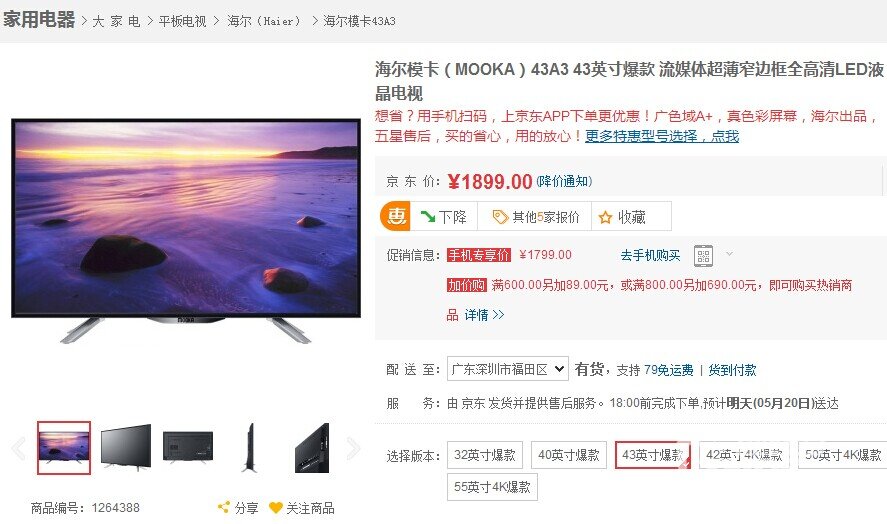
Task: Show next thumbnails with right arrow
Action: (x=354, y=448)
